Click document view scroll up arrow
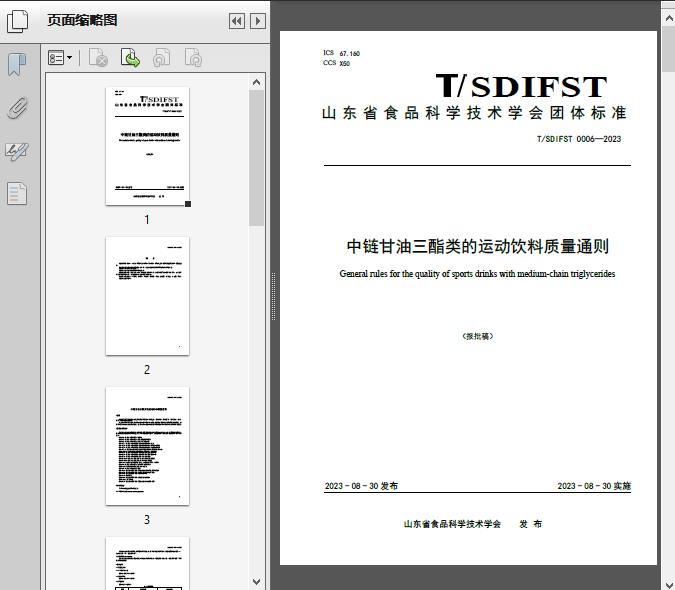The image size is (675, 590). coord(669,18)
